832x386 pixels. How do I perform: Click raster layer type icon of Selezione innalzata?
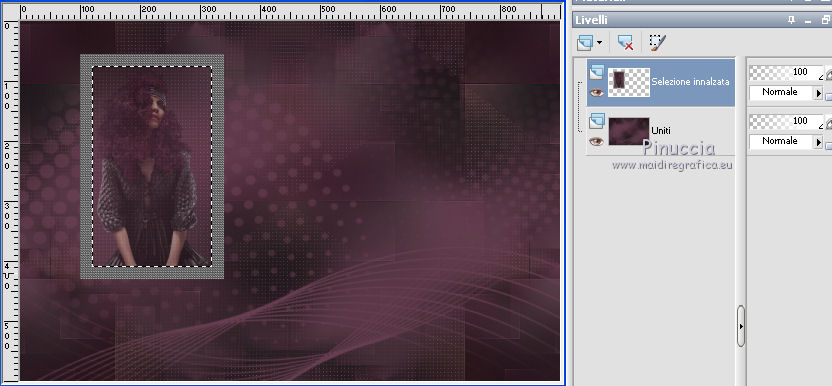click(x=596, y=72)
